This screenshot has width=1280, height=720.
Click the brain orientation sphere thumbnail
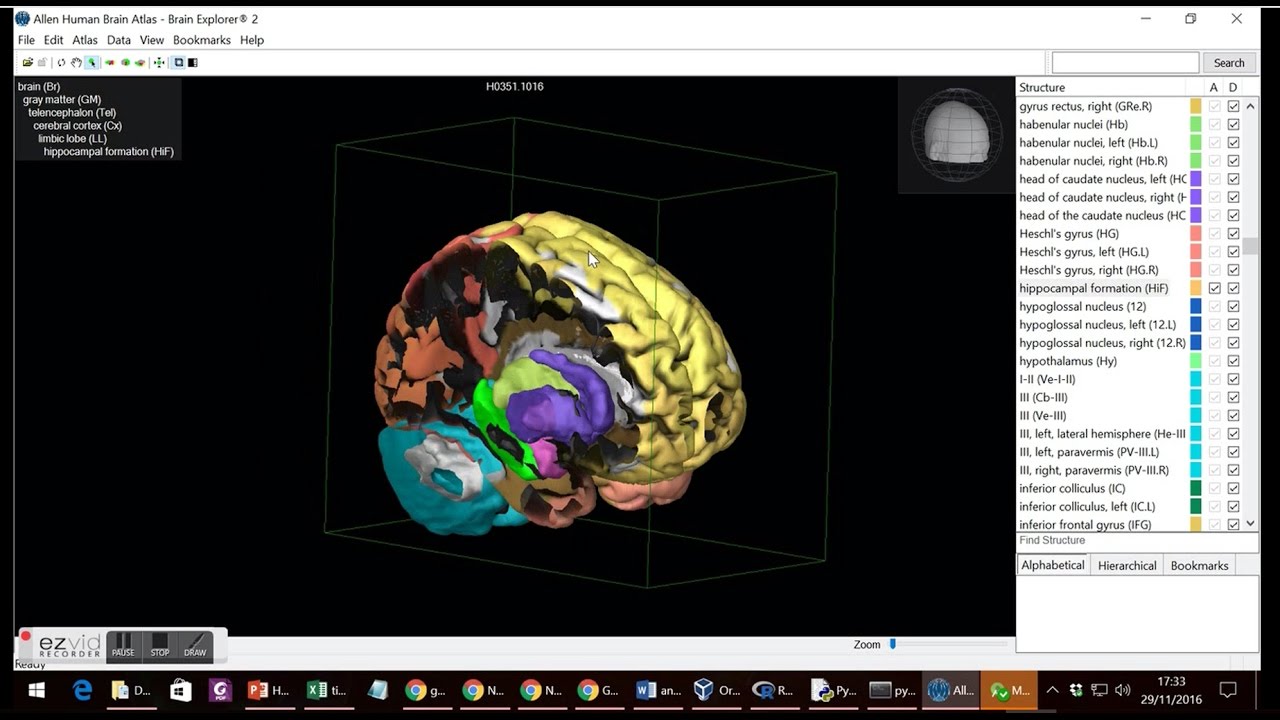[x=956, y=133]
